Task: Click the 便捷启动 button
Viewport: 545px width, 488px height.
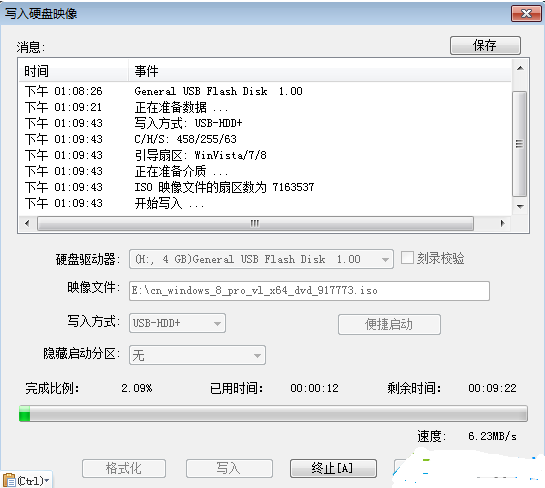Action: (389, 324)
